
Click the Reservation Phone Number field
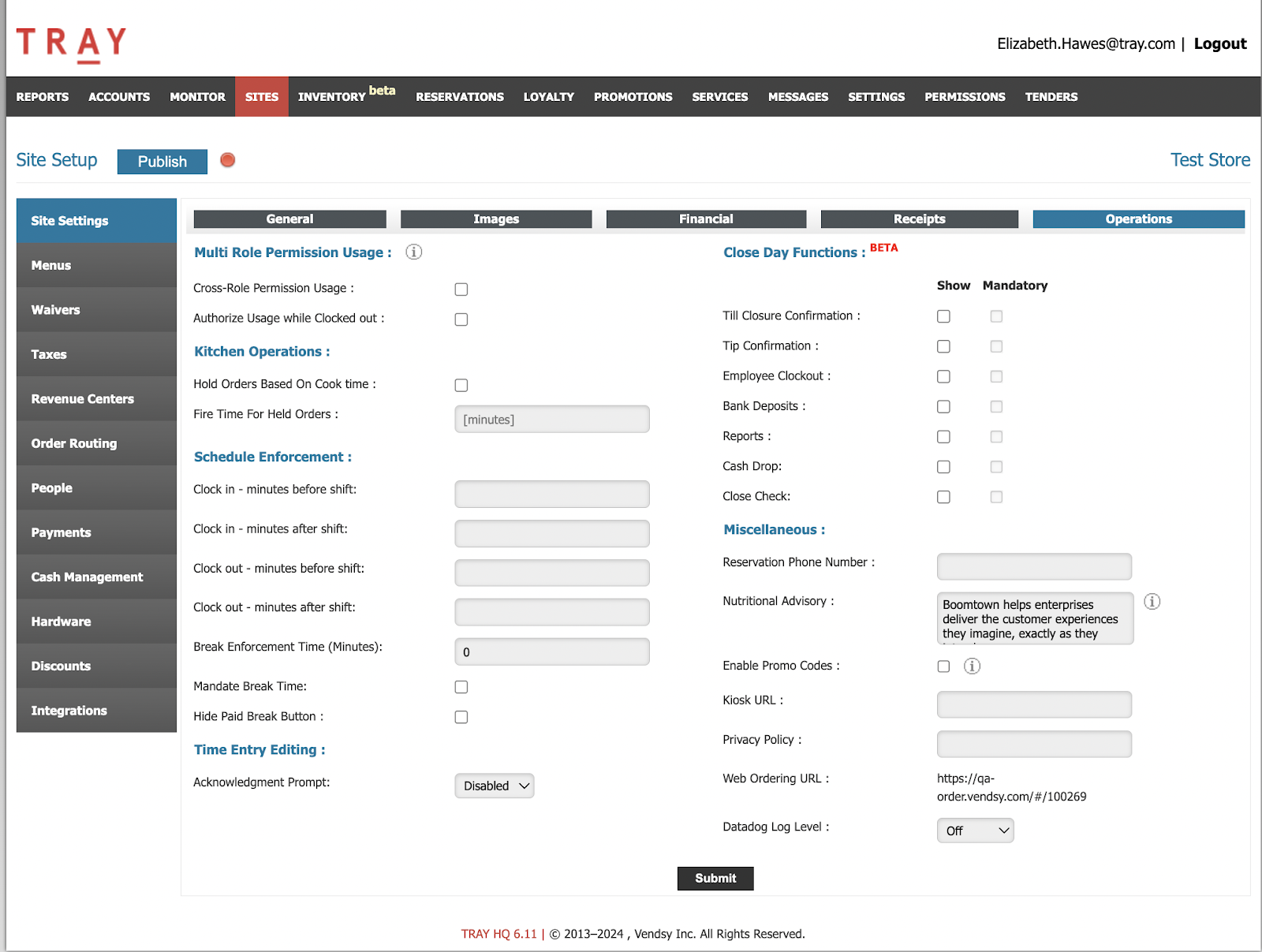pos(1033,566)
